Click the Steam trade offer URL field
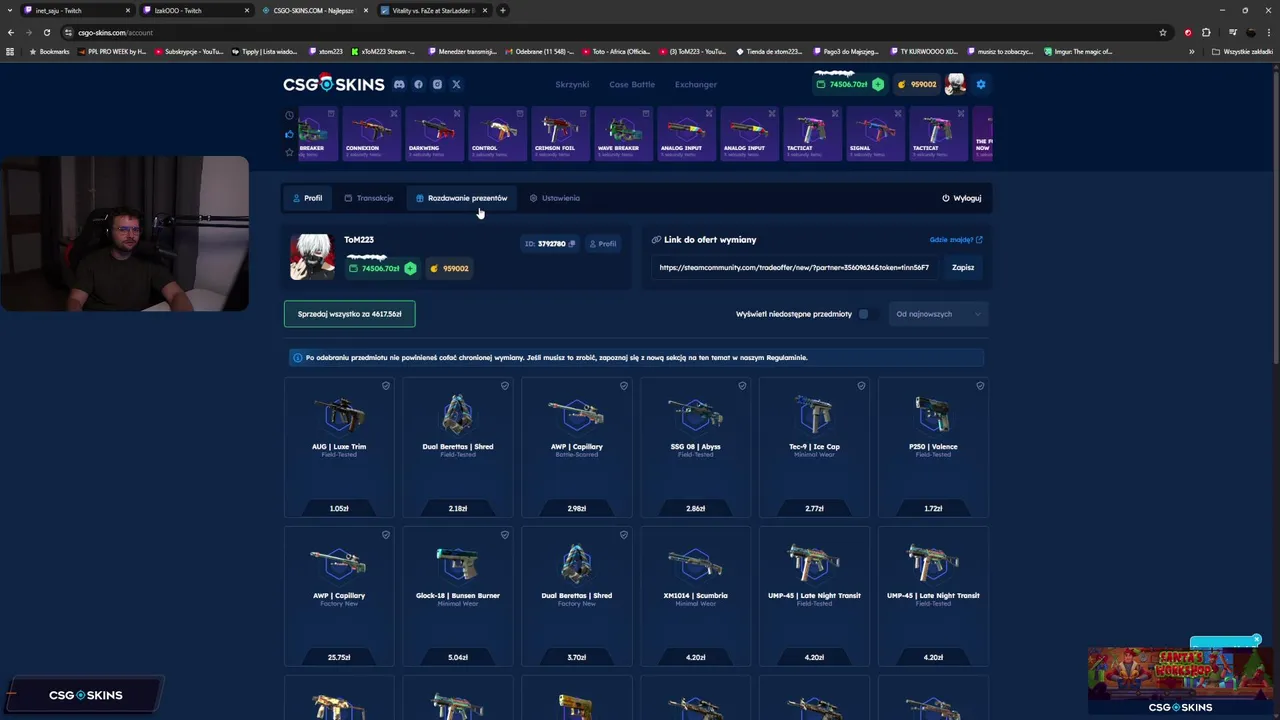Image resolution: width=1280 pixels, height=720 pixels. tap(794, 268)
